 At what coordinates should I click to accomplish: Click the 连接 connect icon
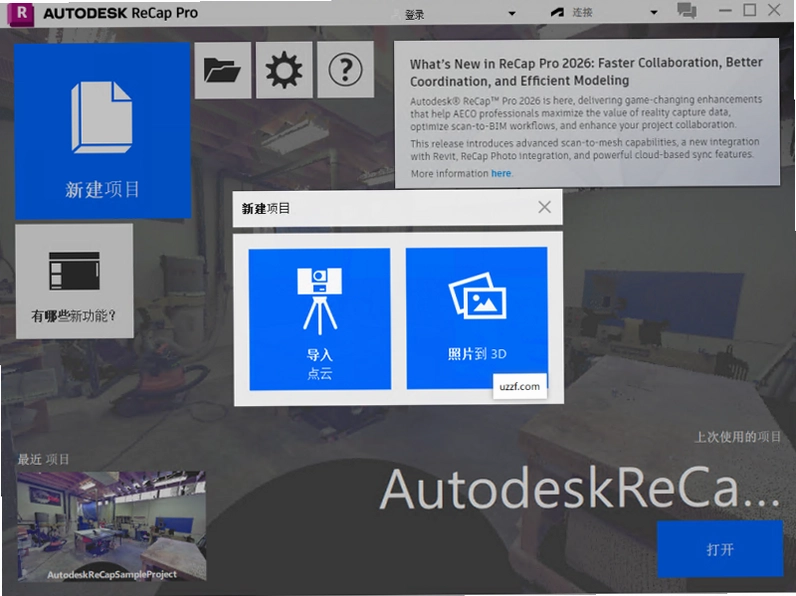557,13
